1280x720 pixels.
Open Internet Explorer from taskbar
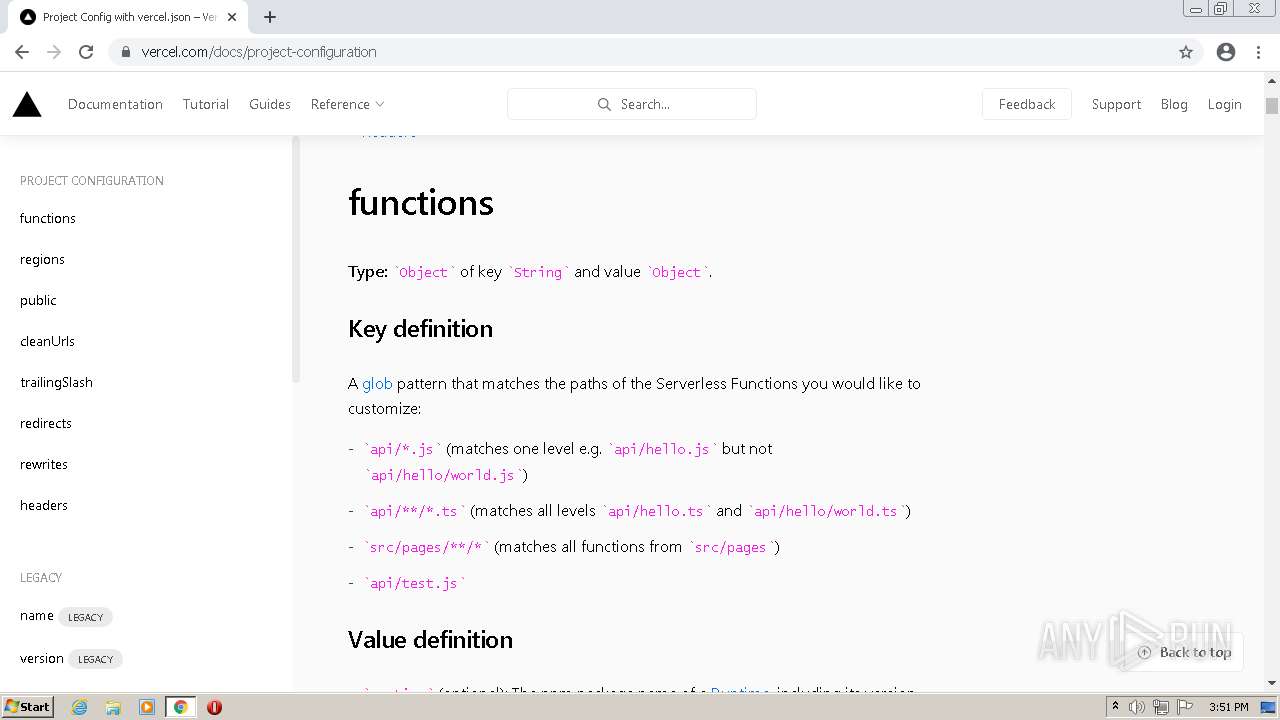coord(79,707)
